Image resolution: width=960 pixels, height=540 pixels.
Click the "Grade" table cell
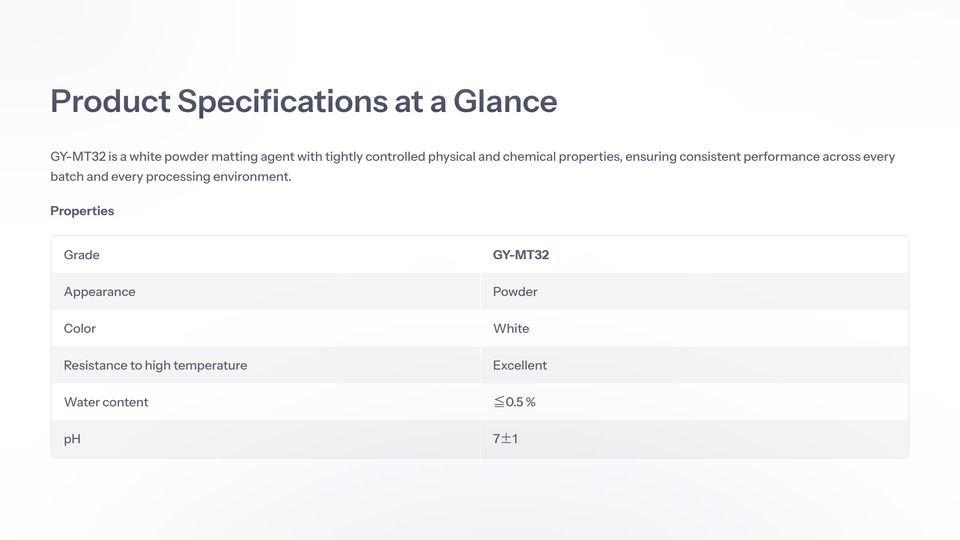click(x=82, y=255)
